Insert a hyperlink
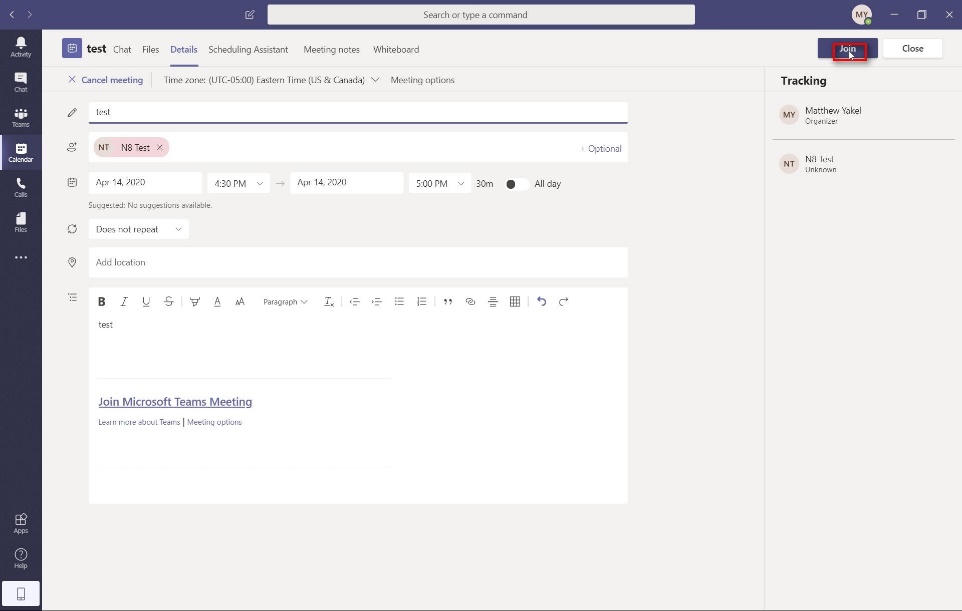The image size is (962, 611). coord(471,301)
